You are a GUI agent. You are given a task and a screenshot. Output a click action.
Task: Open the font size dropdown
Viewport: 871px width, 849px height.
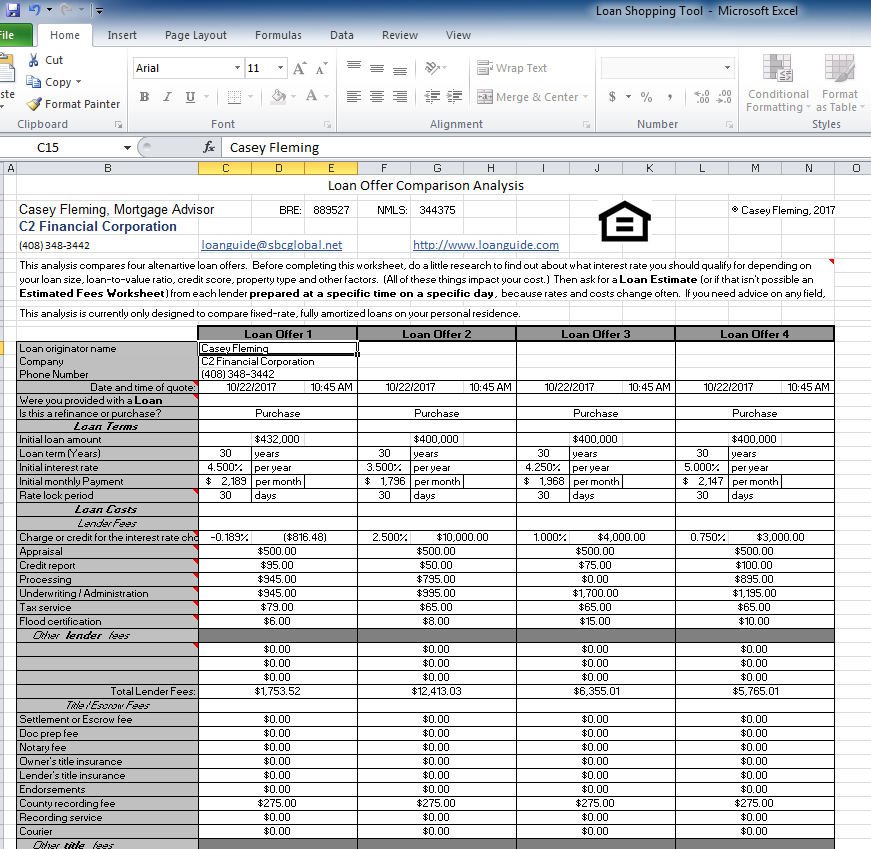[281, 68]
